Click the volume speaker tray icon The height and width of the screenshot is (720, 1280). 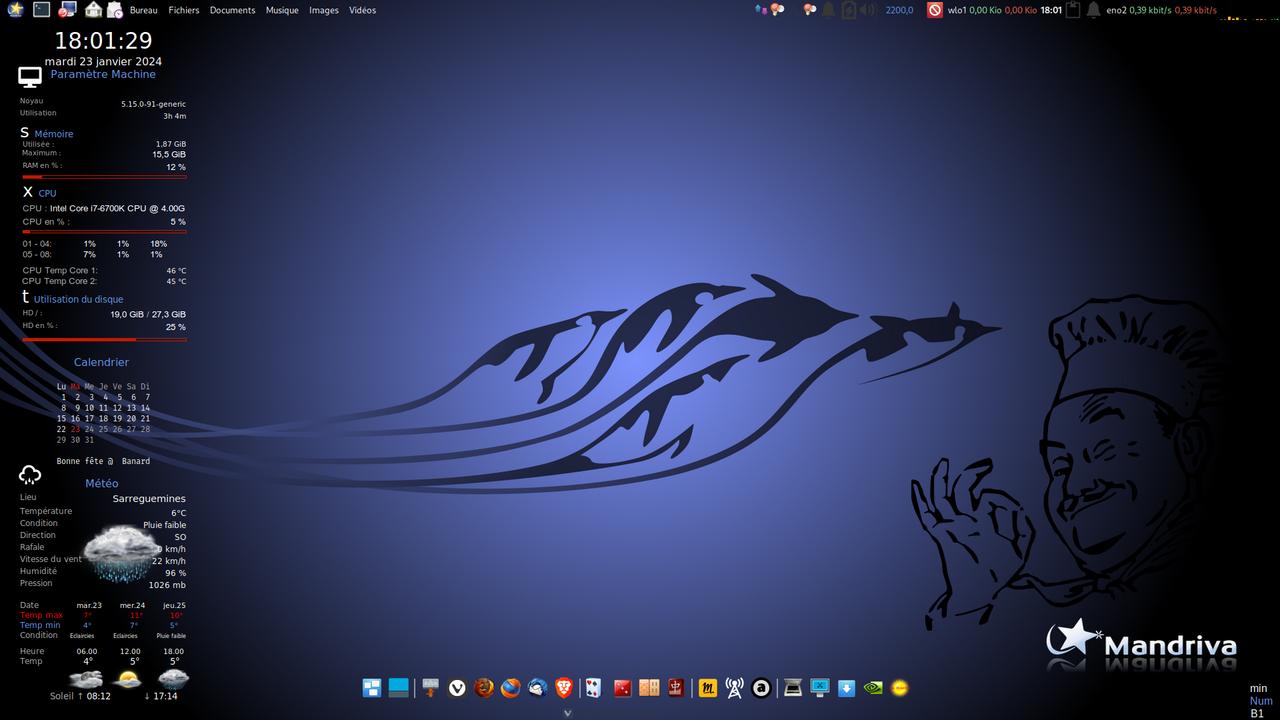(x=867, y=10)
